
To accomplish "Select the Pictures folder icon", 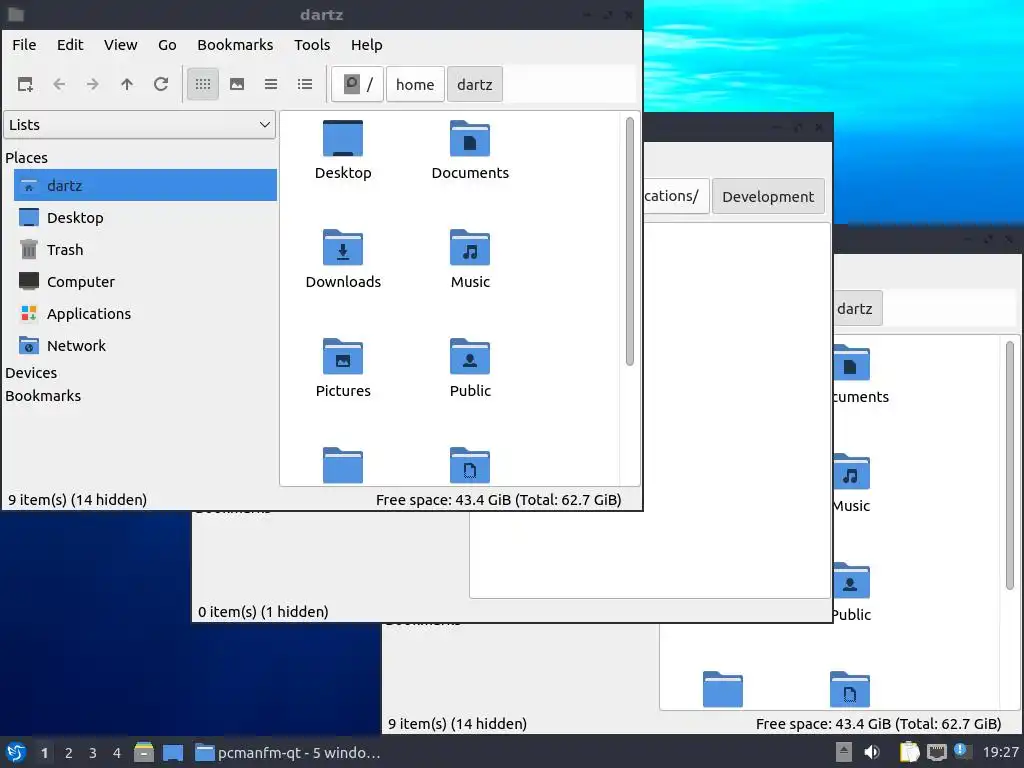I will 343,368.
